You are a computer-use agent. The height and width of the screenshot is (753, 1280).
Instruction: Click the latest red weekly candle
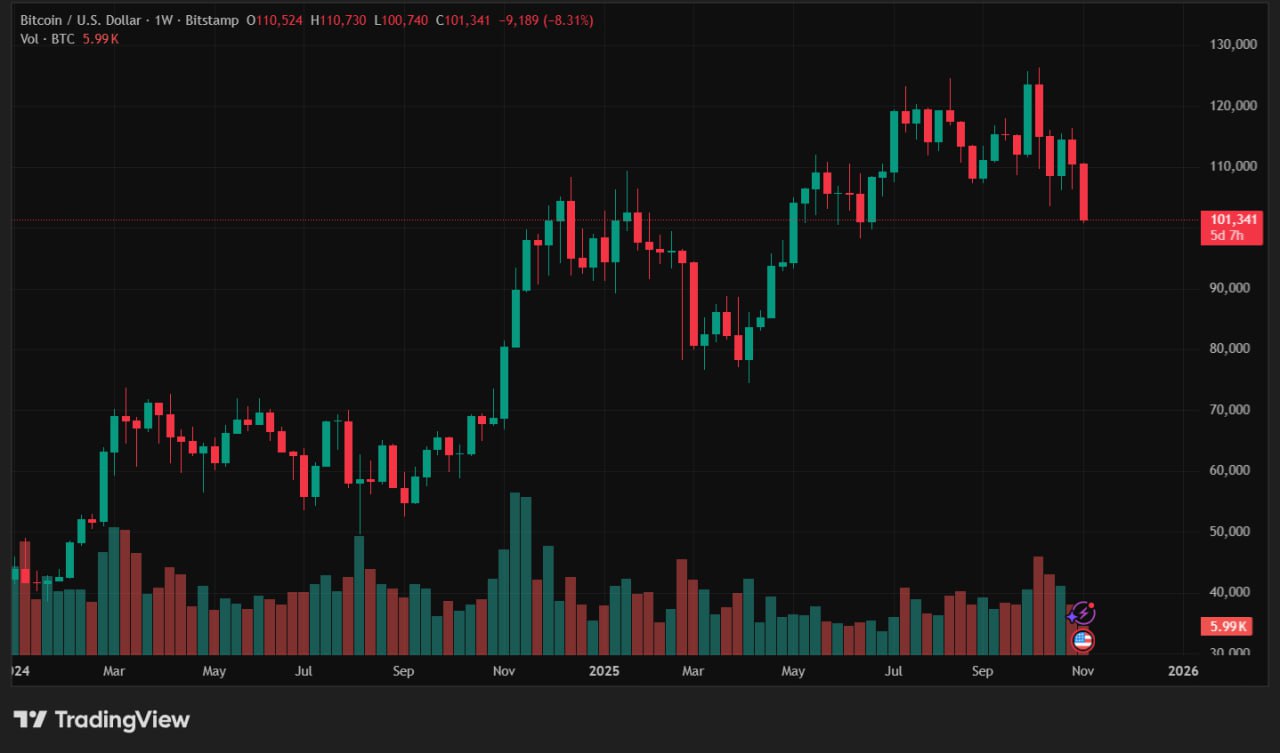tap(1083, 192)
